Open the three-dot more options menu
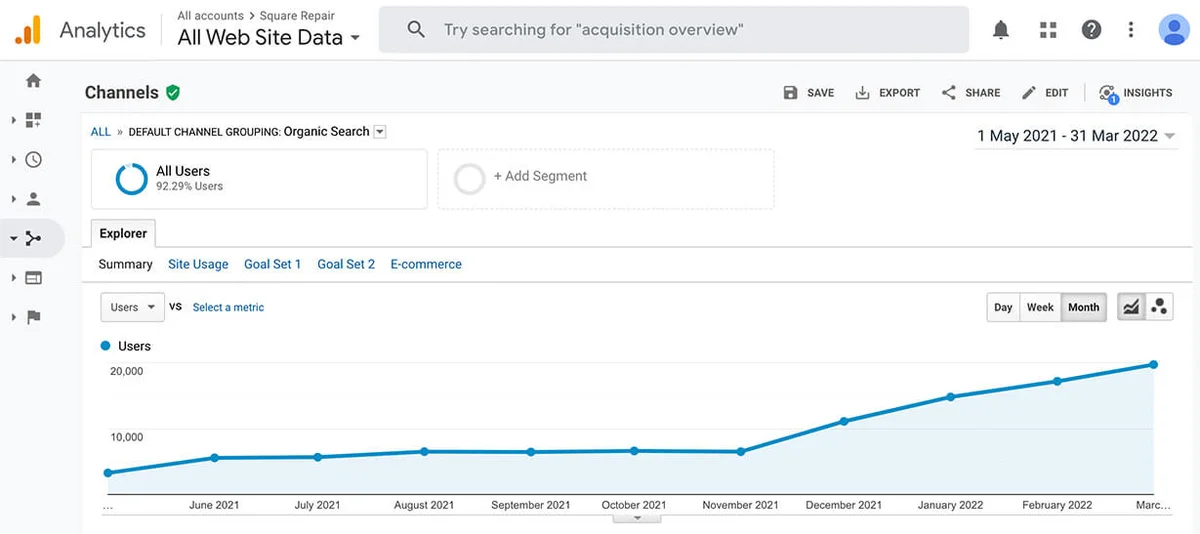This screenshot has width=1200, height=534. click(1131, 30)
